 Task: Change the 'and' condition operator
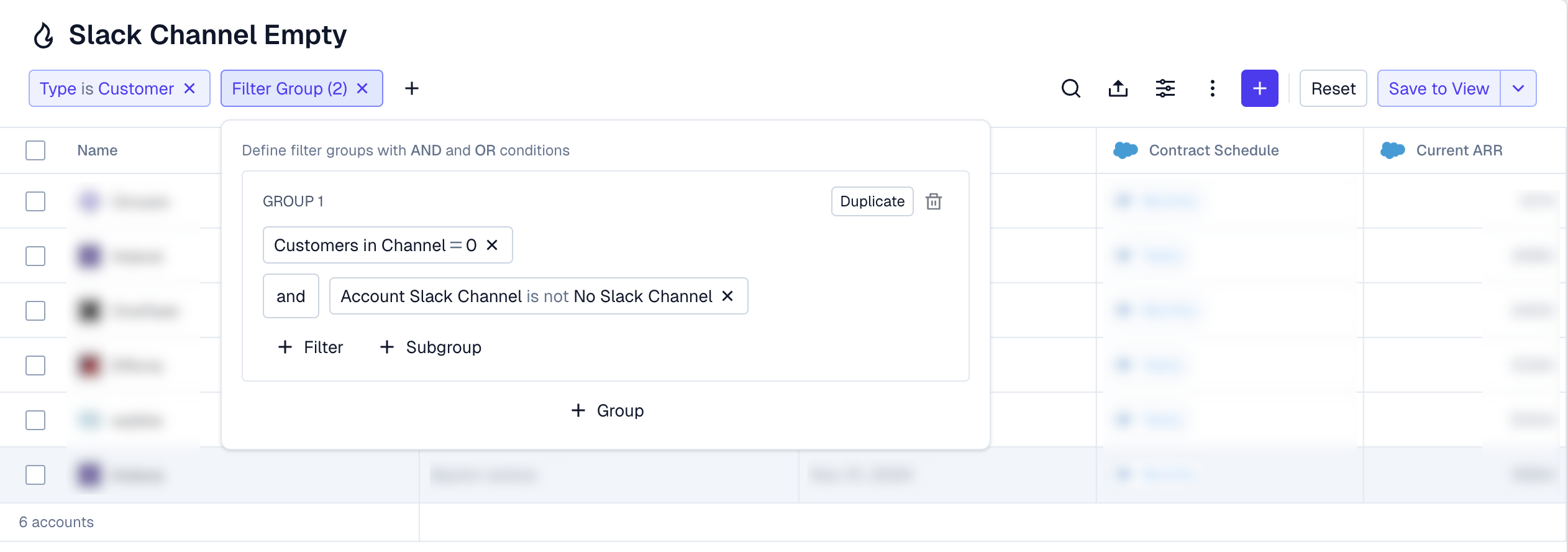291,297
